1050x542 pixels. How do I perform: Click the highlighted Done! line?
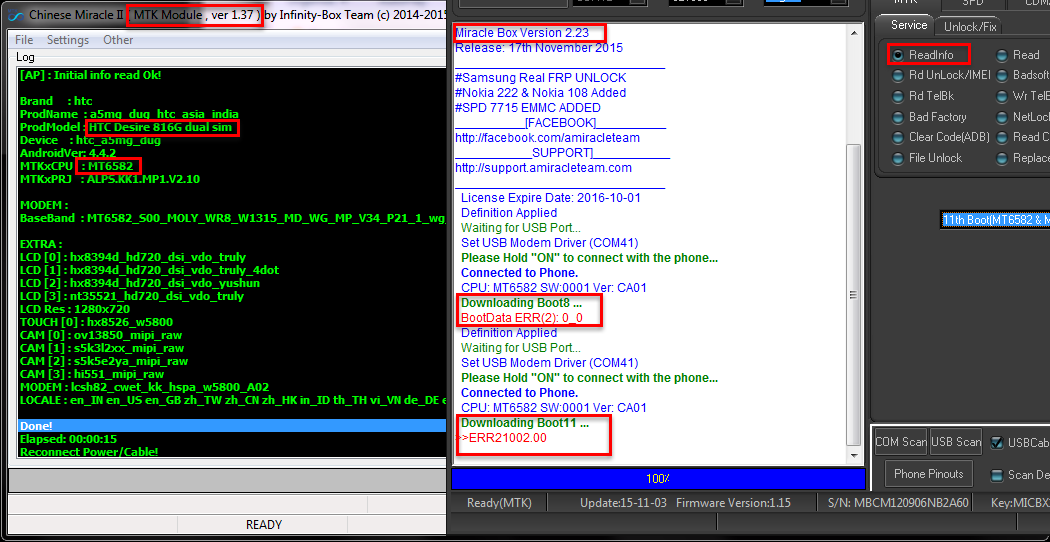click(x=232, y=426)
